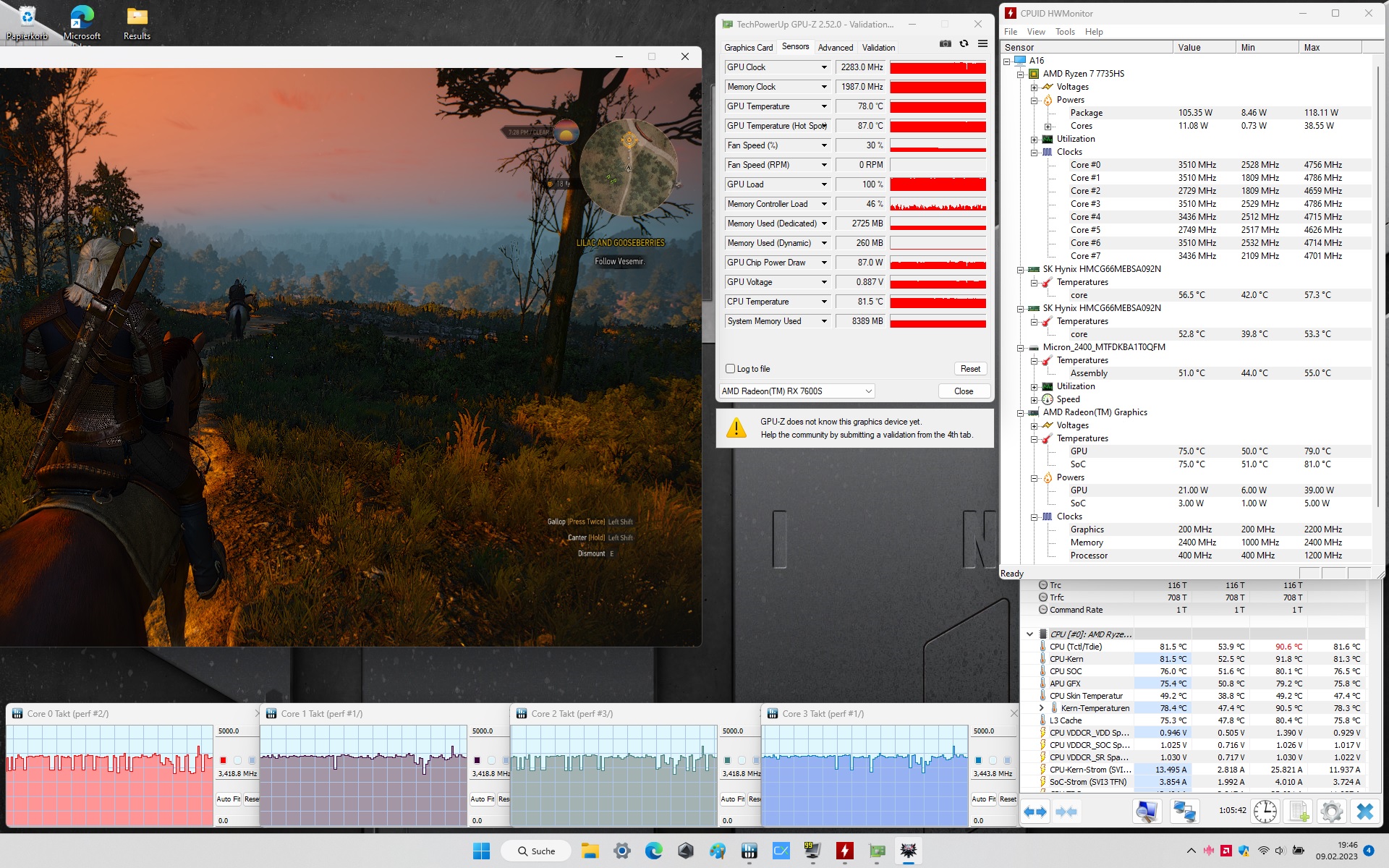Open the Tools menu in HWMonitor
The width and height of the screenshot is (1389, 868).
[x=1065, y=32]
